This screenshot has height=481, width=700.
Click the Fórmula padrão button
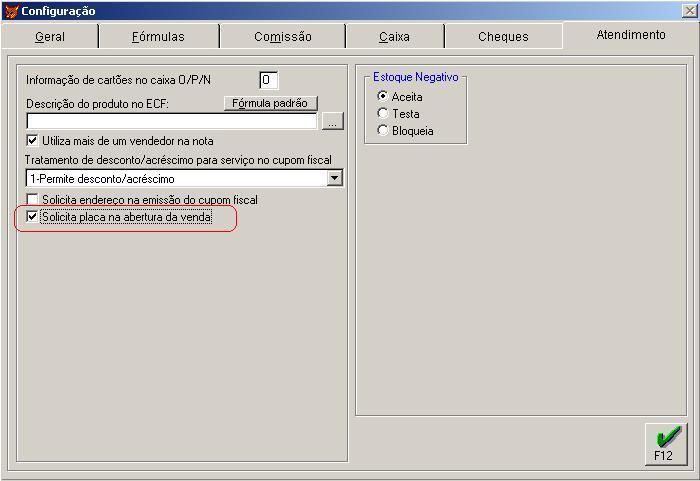[270, 103]
